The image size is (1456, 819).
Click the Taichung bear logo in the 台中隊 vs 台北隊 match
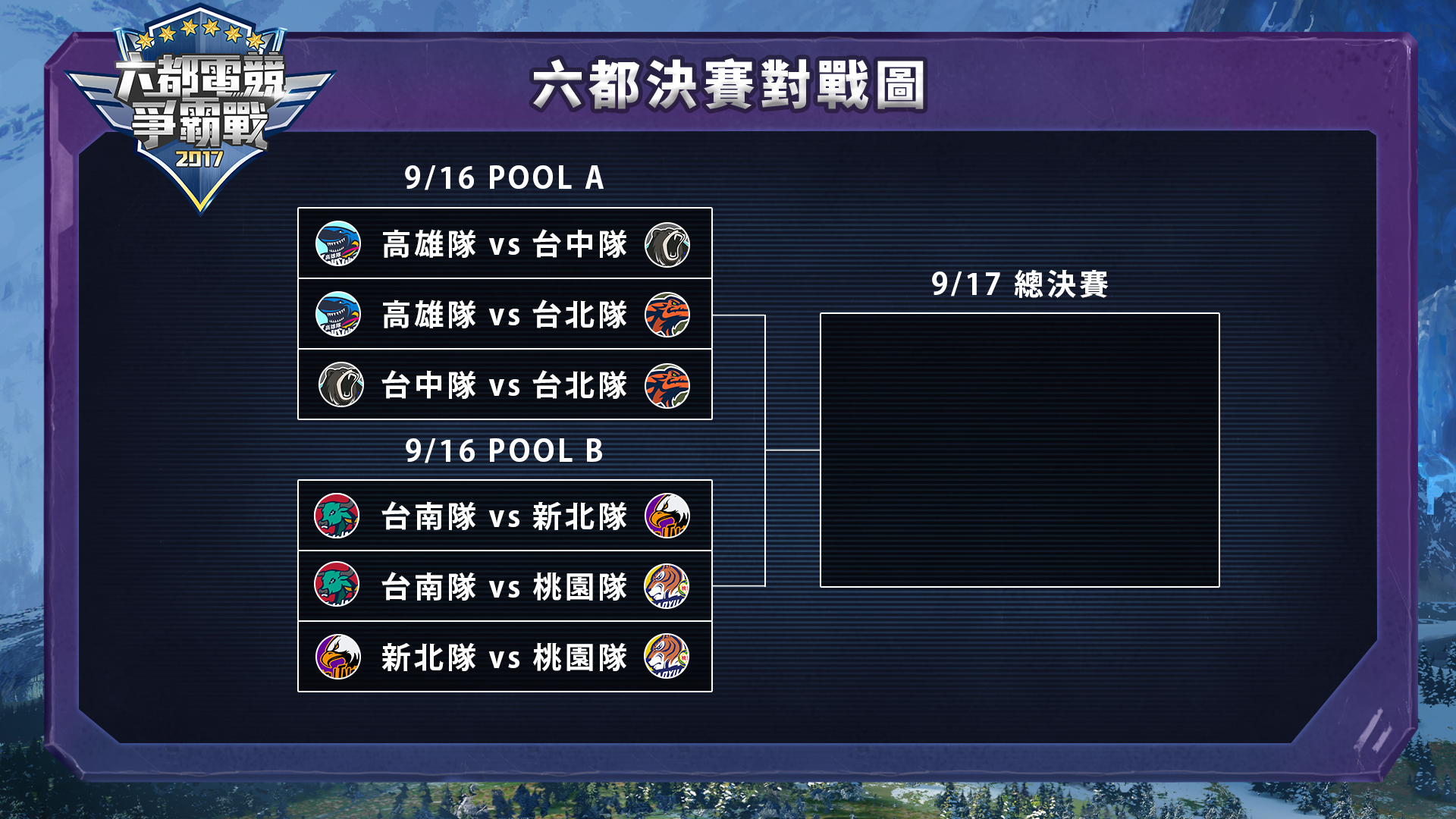340,384
